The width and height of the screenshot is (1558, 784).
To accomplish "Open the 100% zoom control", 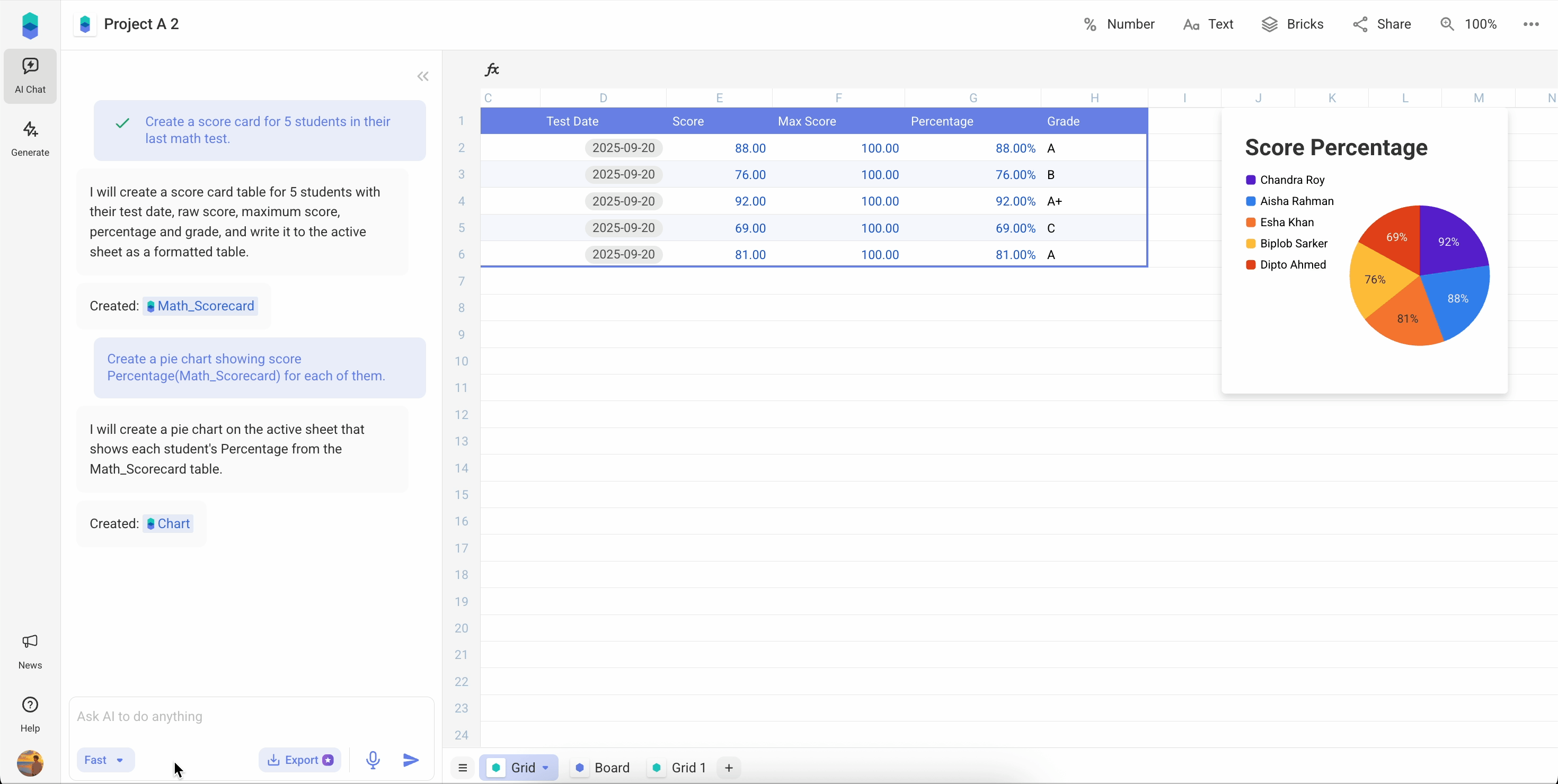I will 1468,24.
